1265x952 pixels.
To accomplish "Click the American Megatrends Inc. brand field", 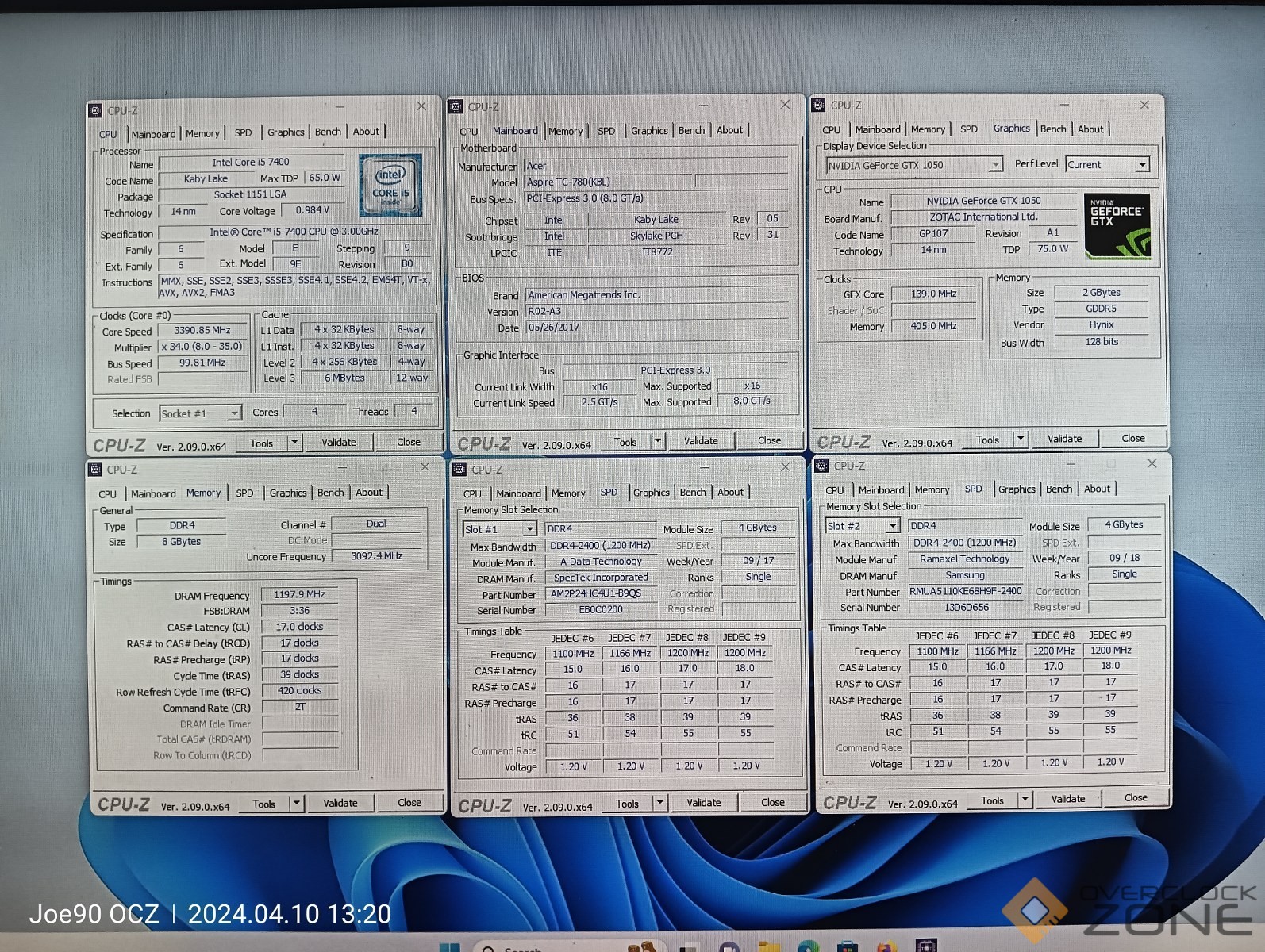I will (656, 295).
